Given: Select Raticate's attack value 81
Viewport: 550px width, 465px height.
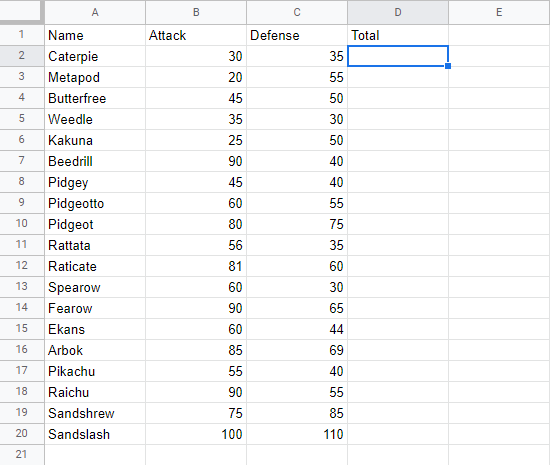Looking at the screenshot, I should 196,266.
